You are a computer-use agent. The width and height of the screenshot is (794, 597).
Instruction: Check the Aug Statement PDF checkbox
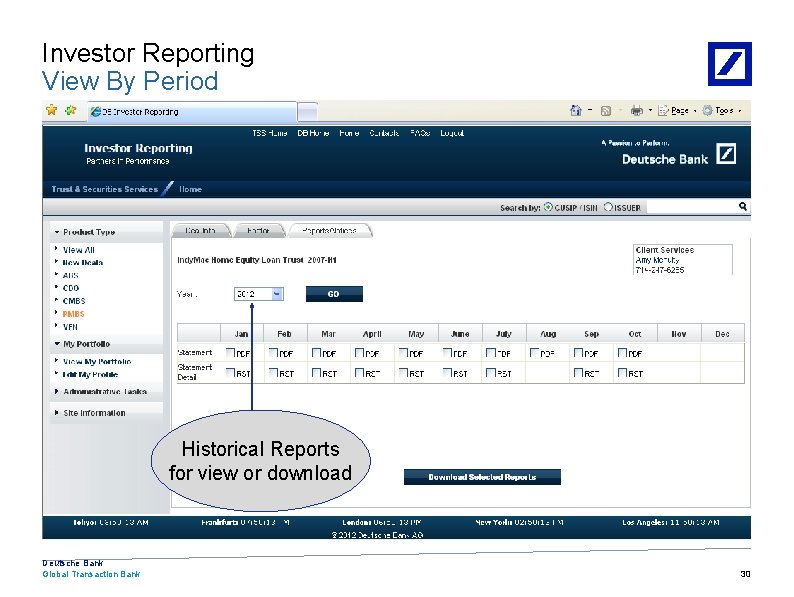(x=535, y=352)
